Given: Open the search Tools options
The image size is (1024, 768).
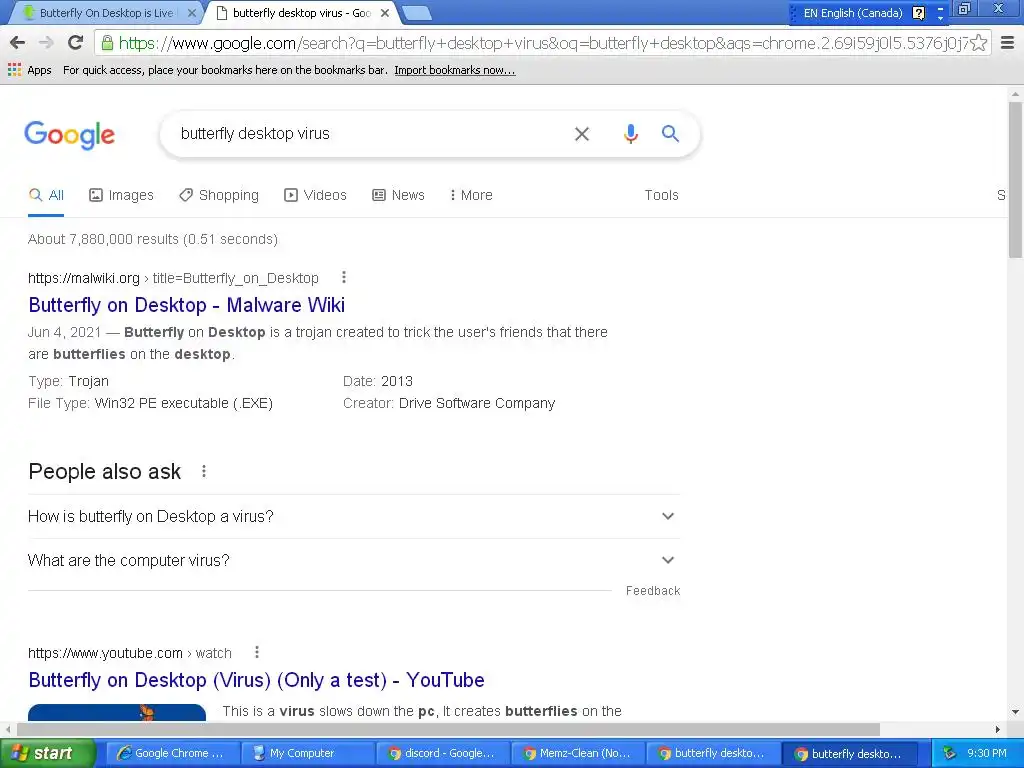Looking at the screenshot, I should point(662,195).
